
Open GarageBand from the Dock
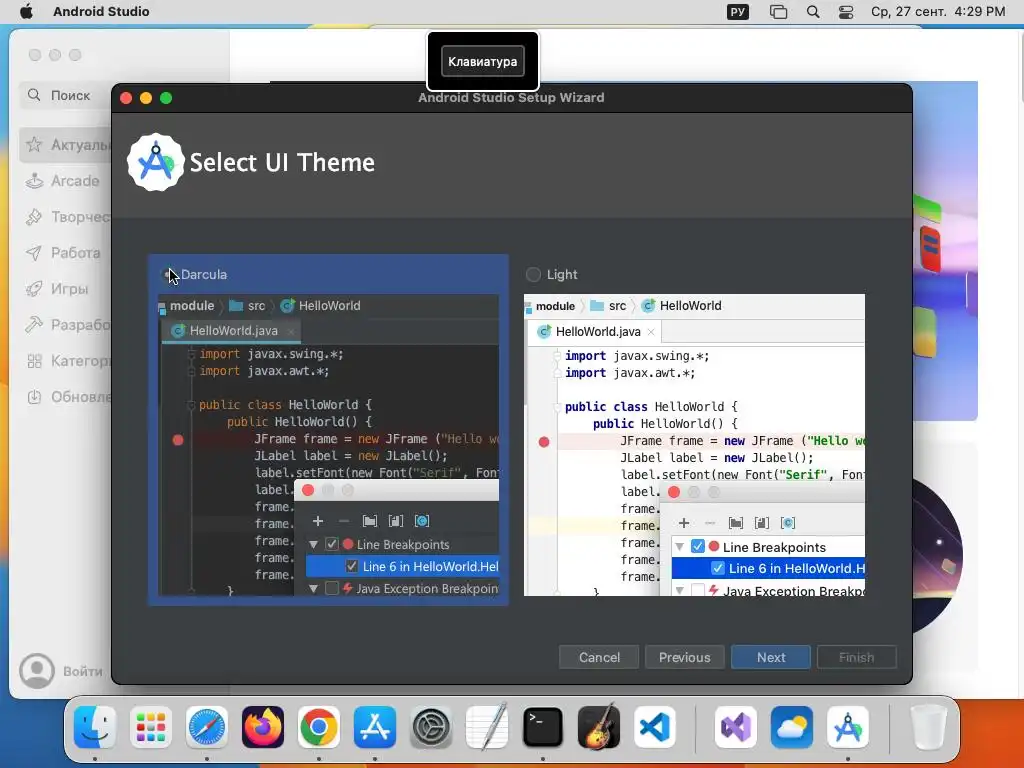599,727
